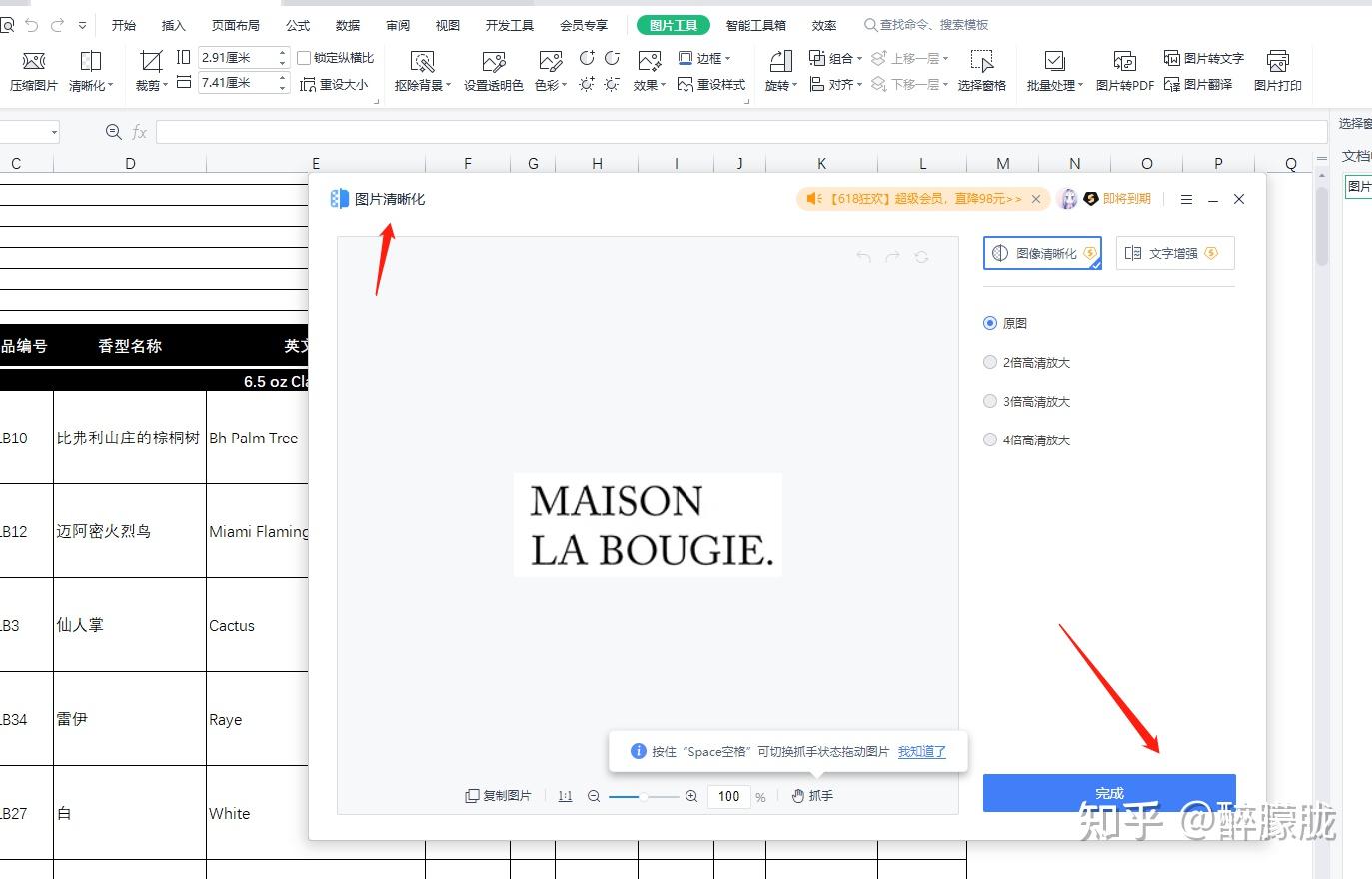Click the increase contrast icon
Viewport: 1372px width, 879px height.
point(587,58)
